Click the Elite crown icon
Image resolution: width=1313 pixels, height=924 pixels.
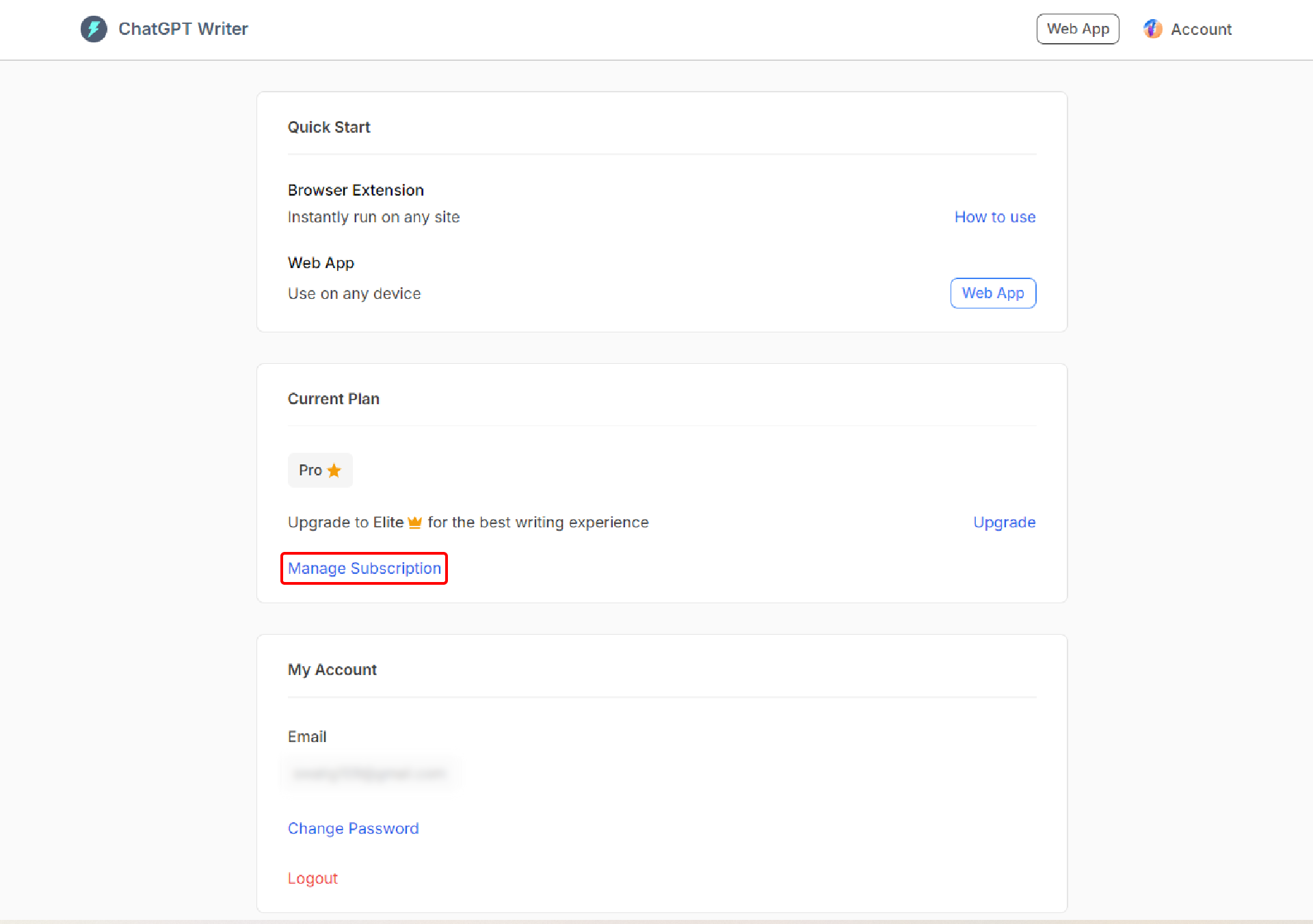[x=414, y=523]
